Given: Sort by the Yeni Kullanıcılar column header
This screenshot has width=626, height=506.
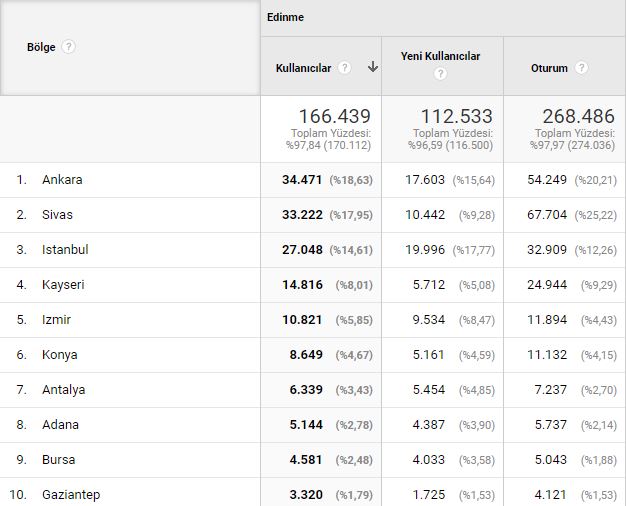Looking at the screenshot, I should (x=440, y=56).
